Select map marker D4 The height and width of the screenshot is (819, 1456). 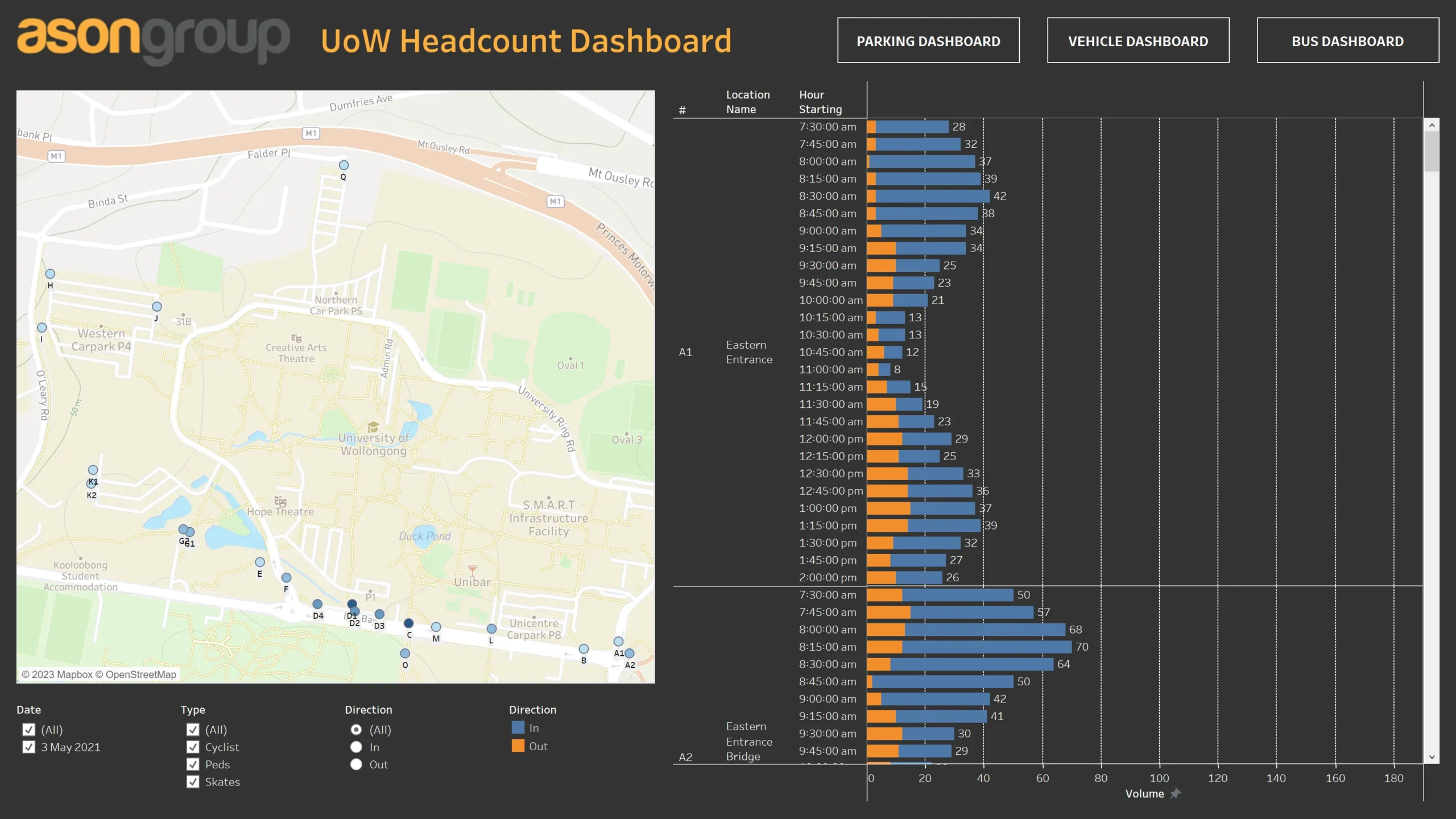pos(317,604)
